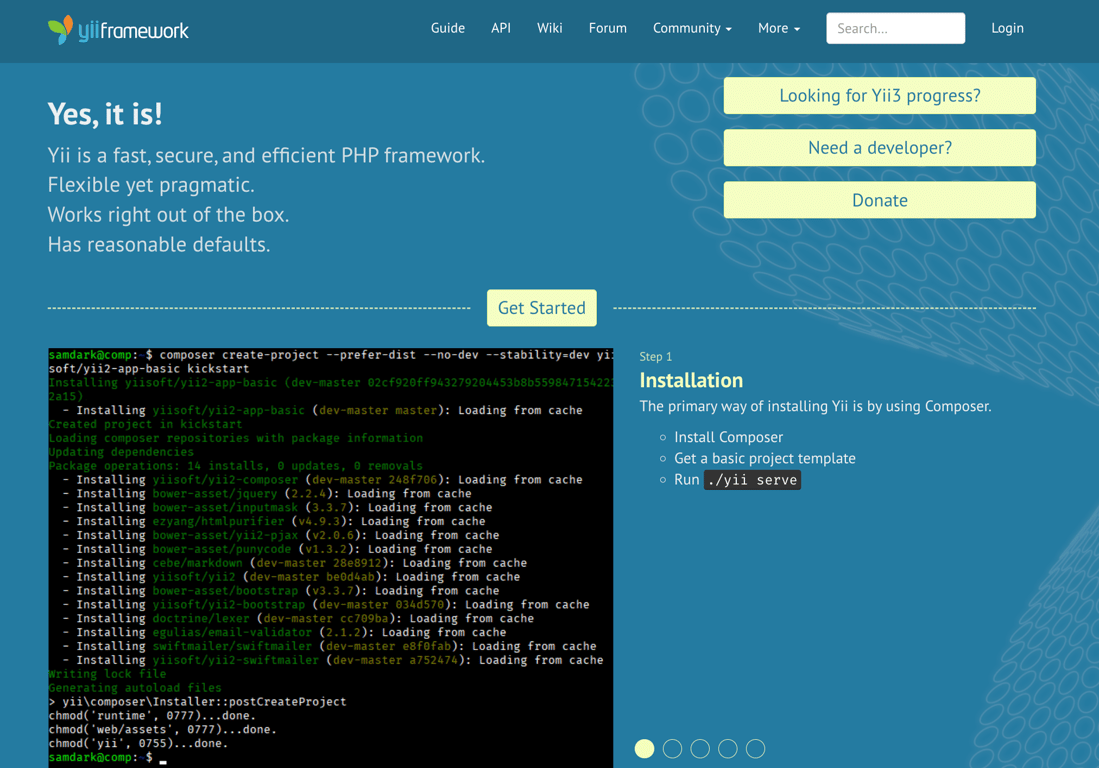
Task: Click the ./yii serve code snippet
Action: (752, 480)
